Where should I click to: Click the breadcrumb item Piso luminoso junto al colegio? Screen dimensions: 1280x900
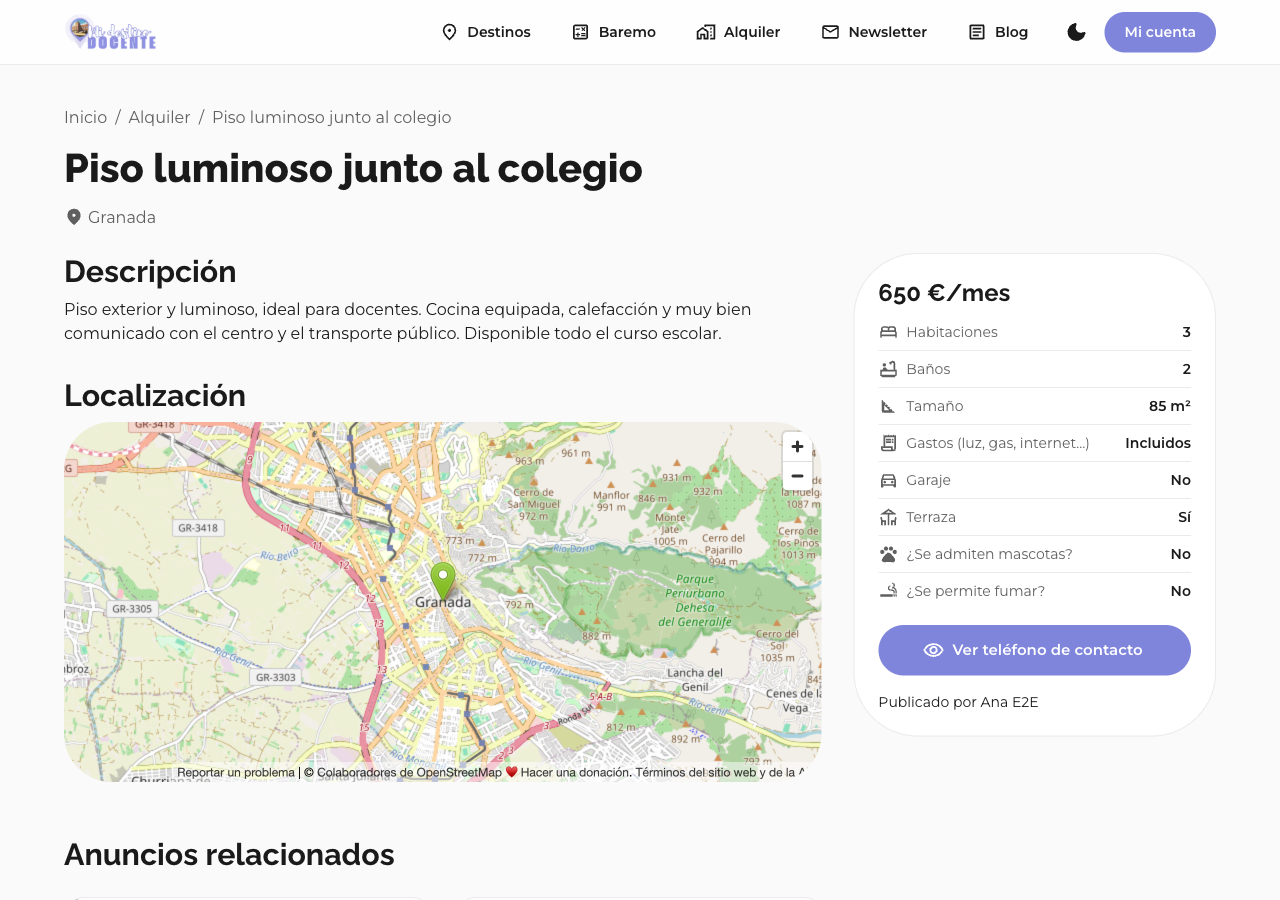[x=331, y=117]
